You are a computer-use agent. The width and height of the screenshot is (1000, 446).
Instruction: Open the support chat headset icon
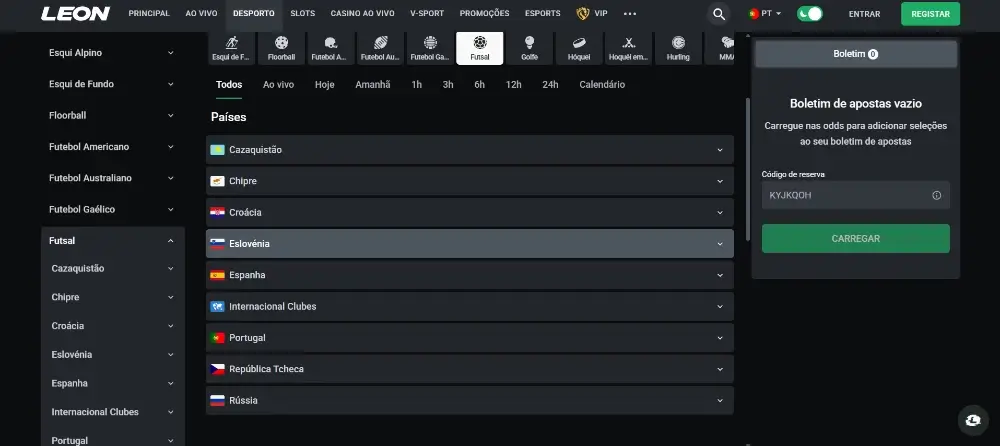coord(972,419)
